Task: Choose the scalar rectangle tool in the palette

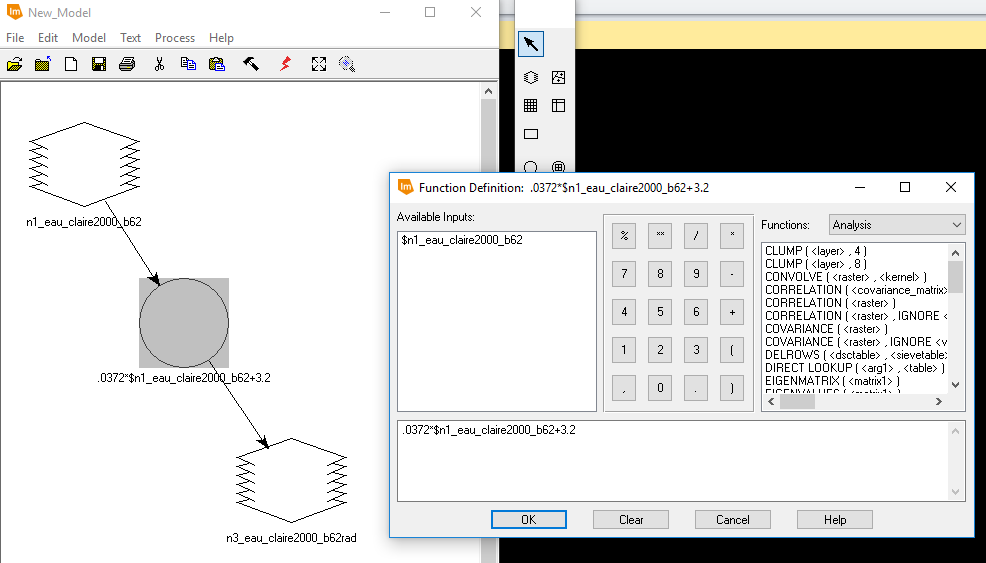Action: tap(531, 134)
